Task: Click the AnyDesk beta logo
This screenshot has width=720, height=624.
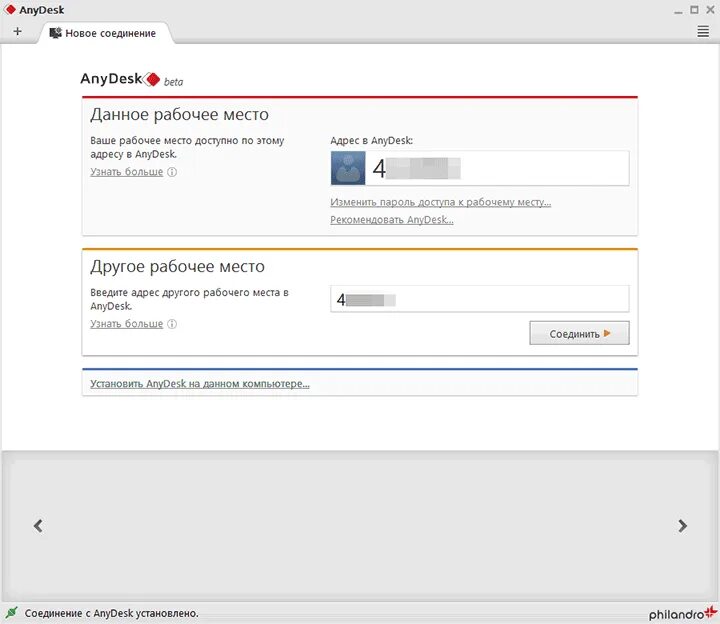Action: pos(132,79)
